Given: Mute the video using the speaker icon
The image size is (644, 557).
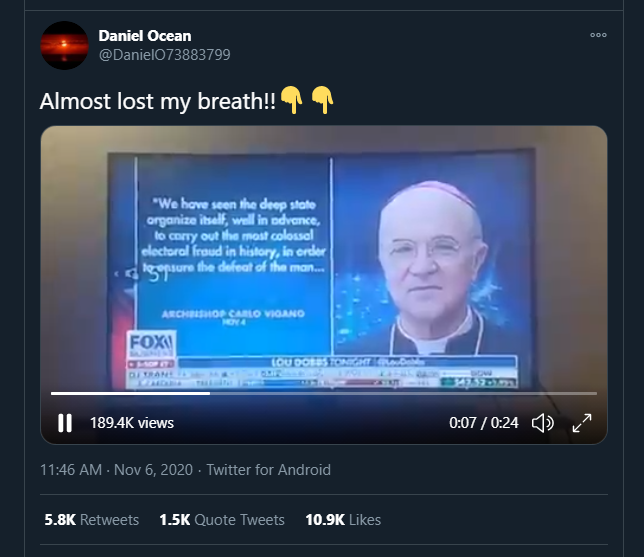Looking at the screenshot, I should (x=543, y=423).
